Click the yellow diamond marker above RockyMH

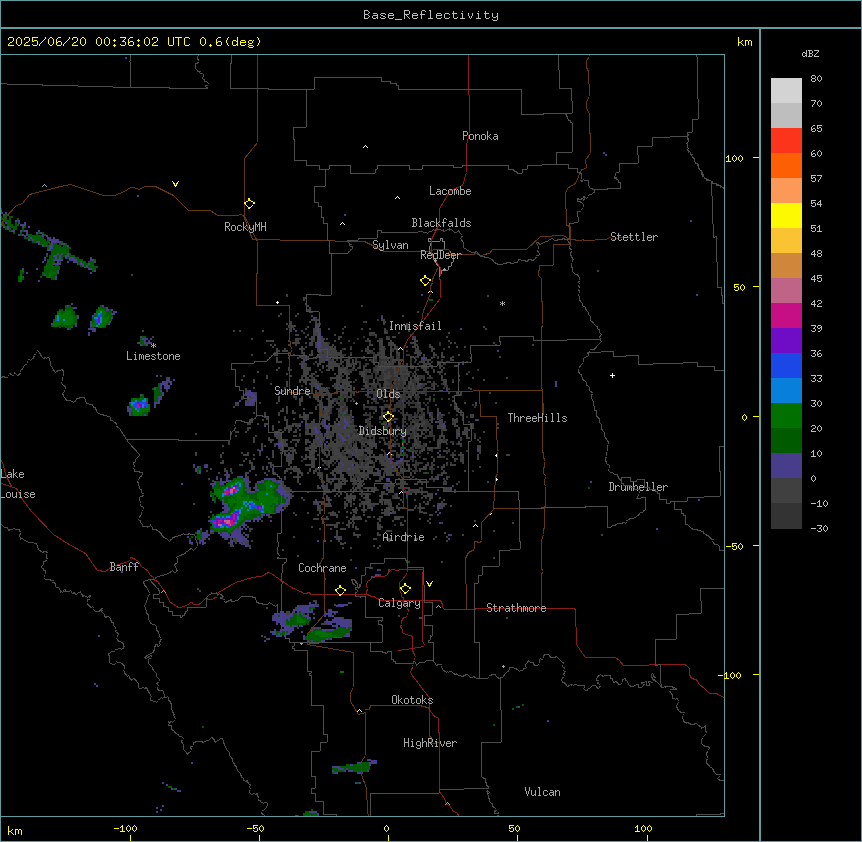click(249, 204)
